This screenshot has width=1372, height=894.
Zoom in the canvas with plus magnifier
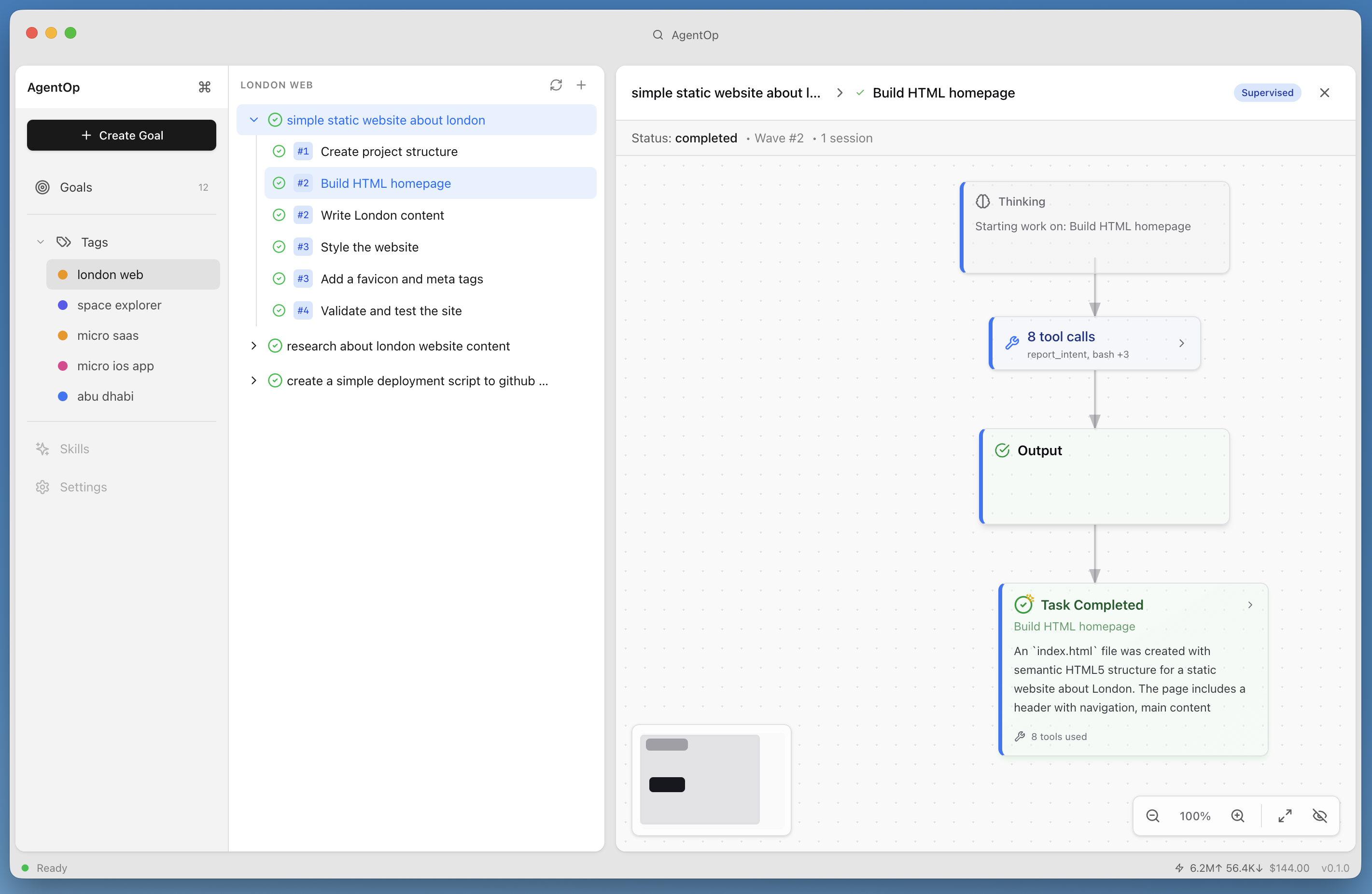(x=1238, y=816)
